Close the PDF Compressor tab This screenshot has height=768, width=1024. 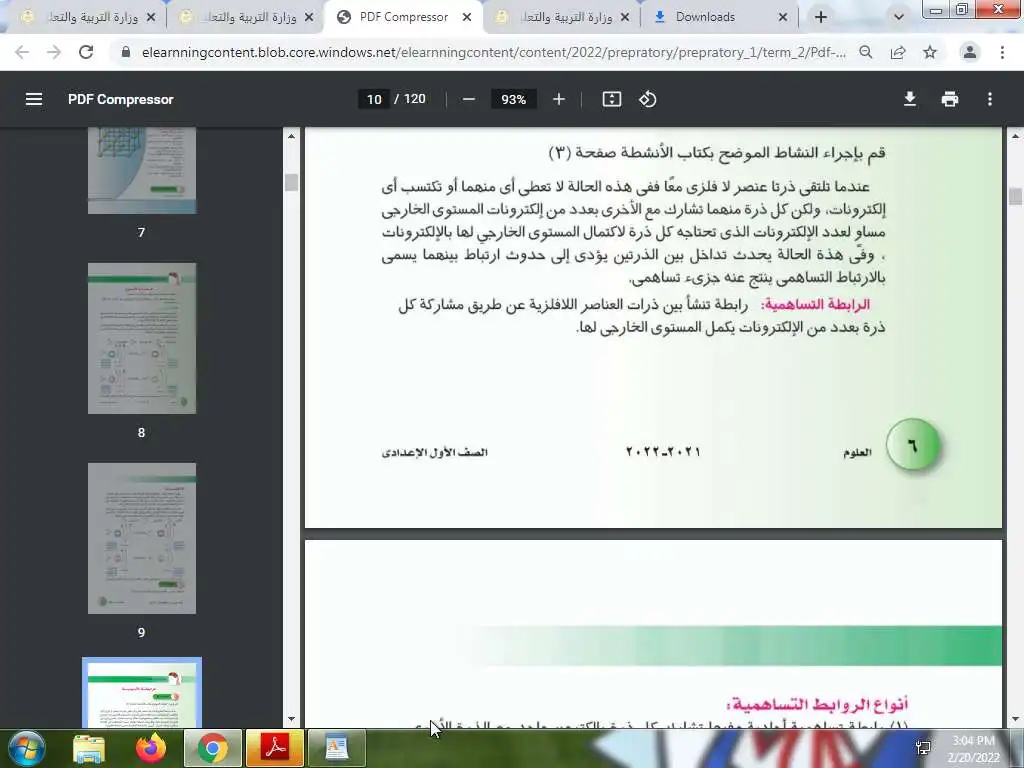click(x=467, y=18)
